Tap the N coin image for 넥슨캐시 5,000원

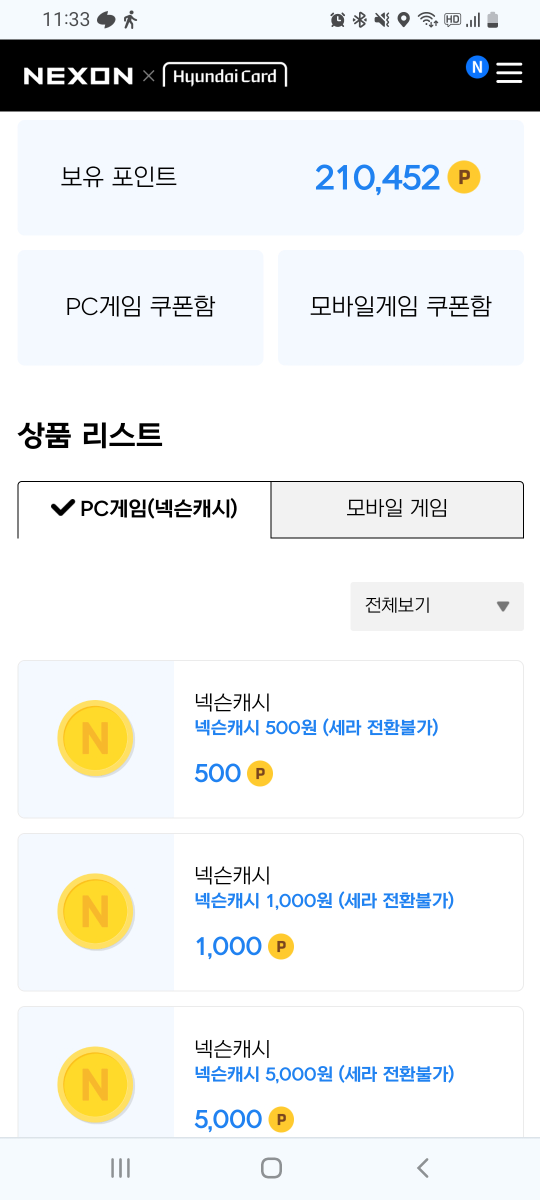pyautogui.click(x=96, y=1084)
